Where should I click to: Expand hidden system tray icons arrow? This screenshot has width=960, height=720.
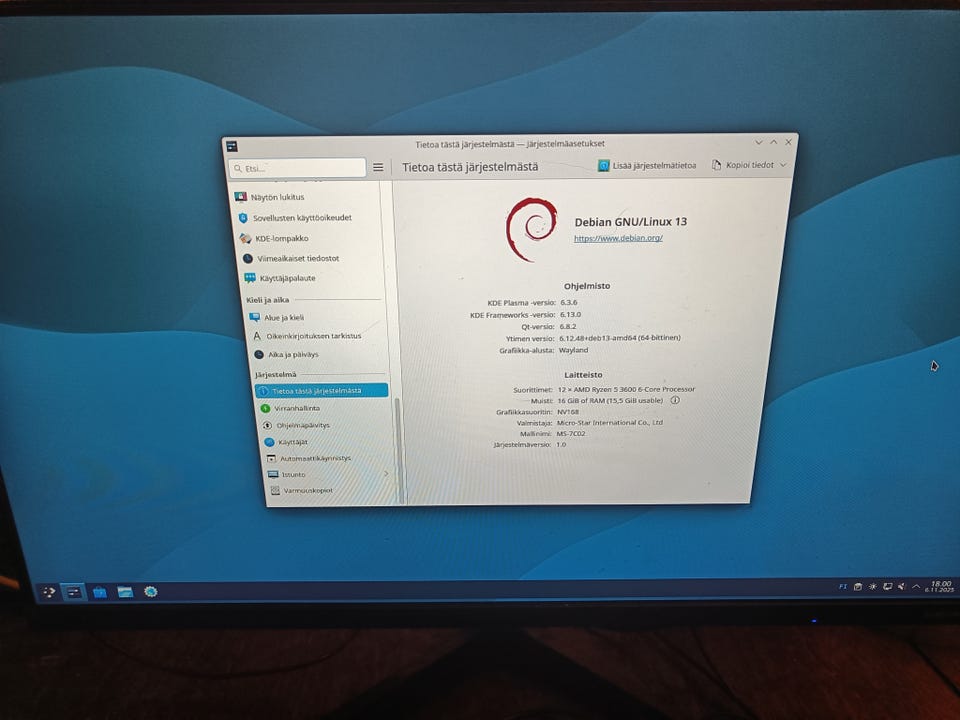click(916, 587)
